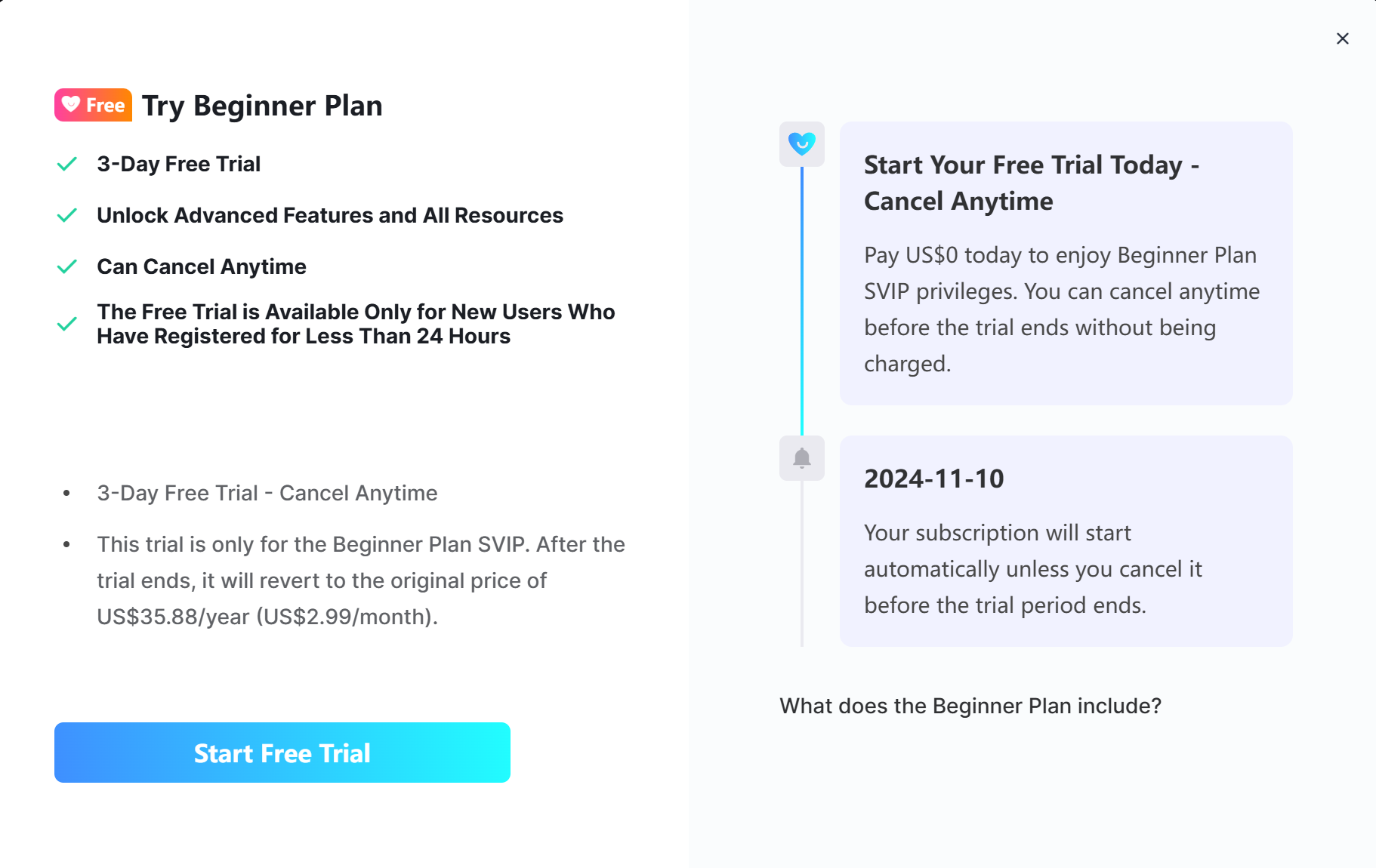
Task: Click the bell reminder icon
Action: tap(802, 457)
